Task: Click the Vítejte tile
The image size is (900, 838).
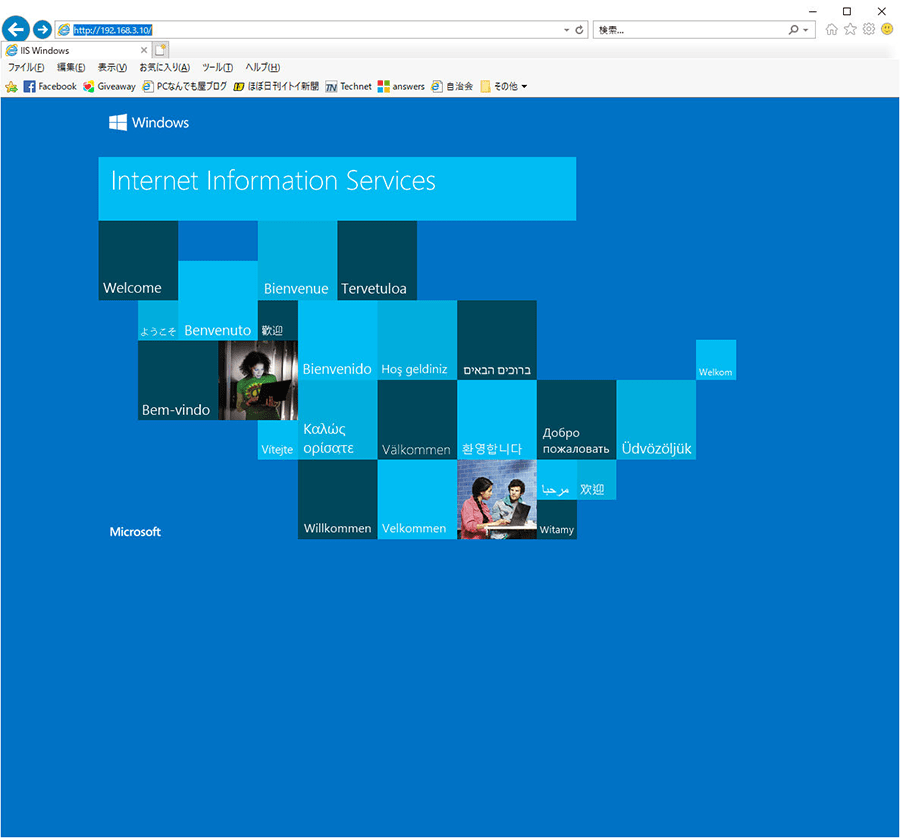Action: pos(278,440)
